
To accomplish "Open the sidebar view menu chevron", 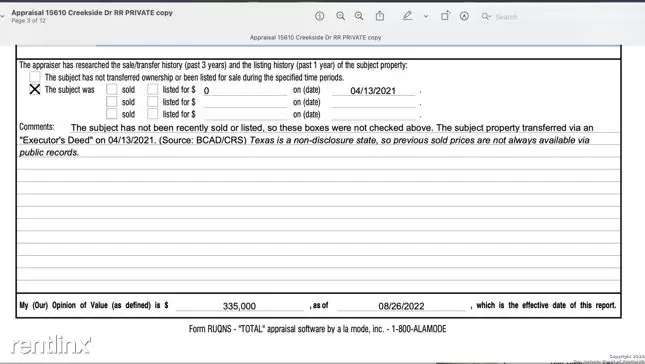I will click(2, 16).
